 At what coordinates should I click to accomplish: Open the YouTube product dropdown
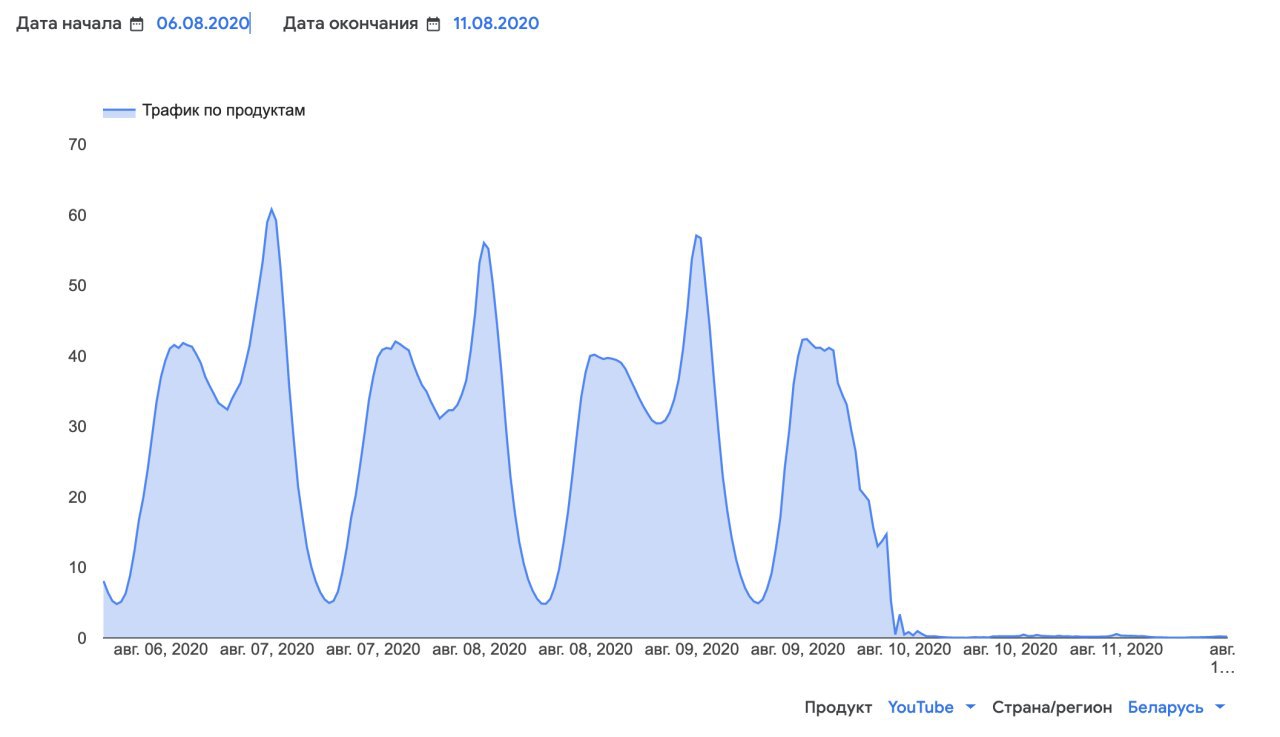pyautogui.click(x=931, y=707)
